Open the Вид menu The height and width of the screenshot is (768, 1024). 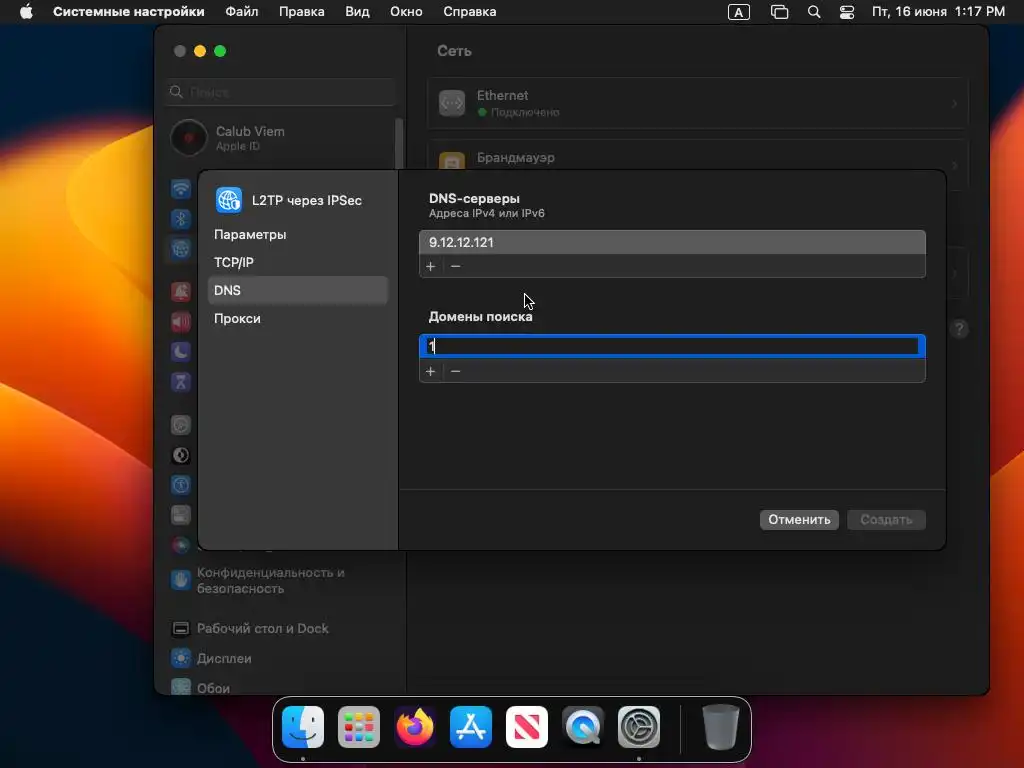point(357,12)
